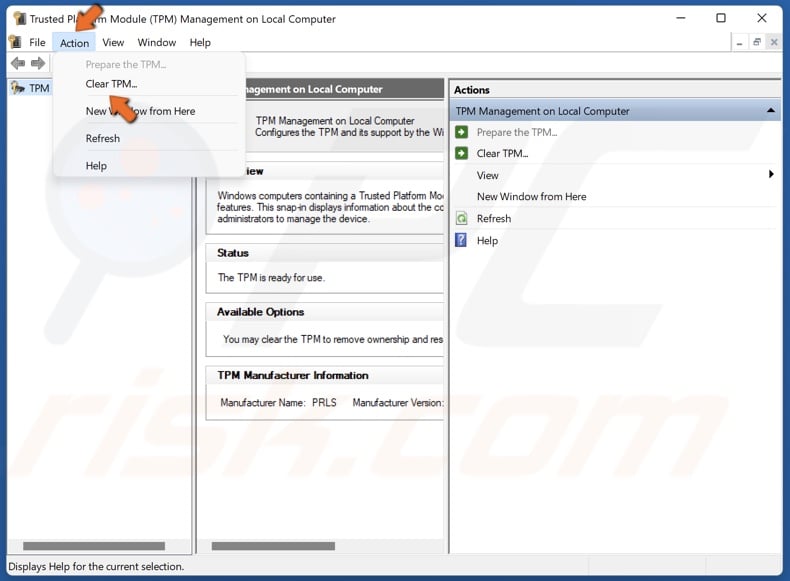The width and height of the screenshot is (790, 581).
Task: Minimize the TPM Management window
Action: [x=681, y=18]
